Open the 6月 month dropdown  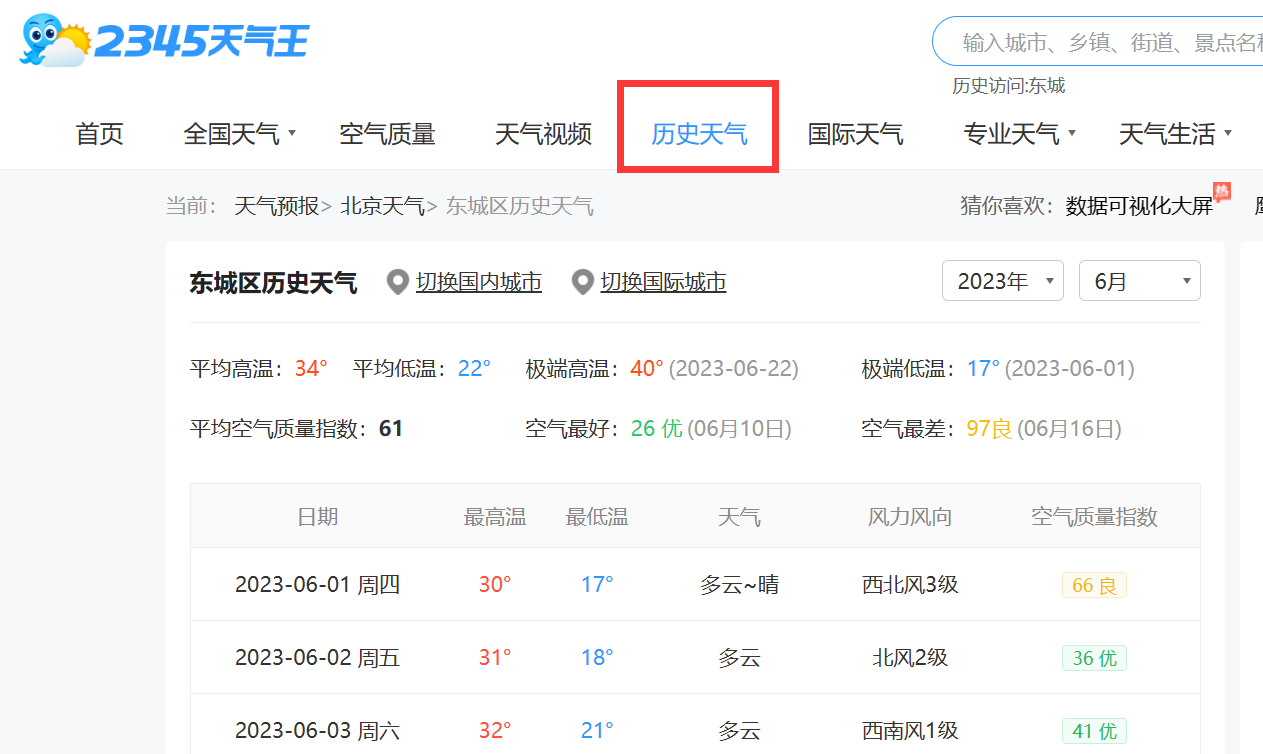pos(1140,281)
